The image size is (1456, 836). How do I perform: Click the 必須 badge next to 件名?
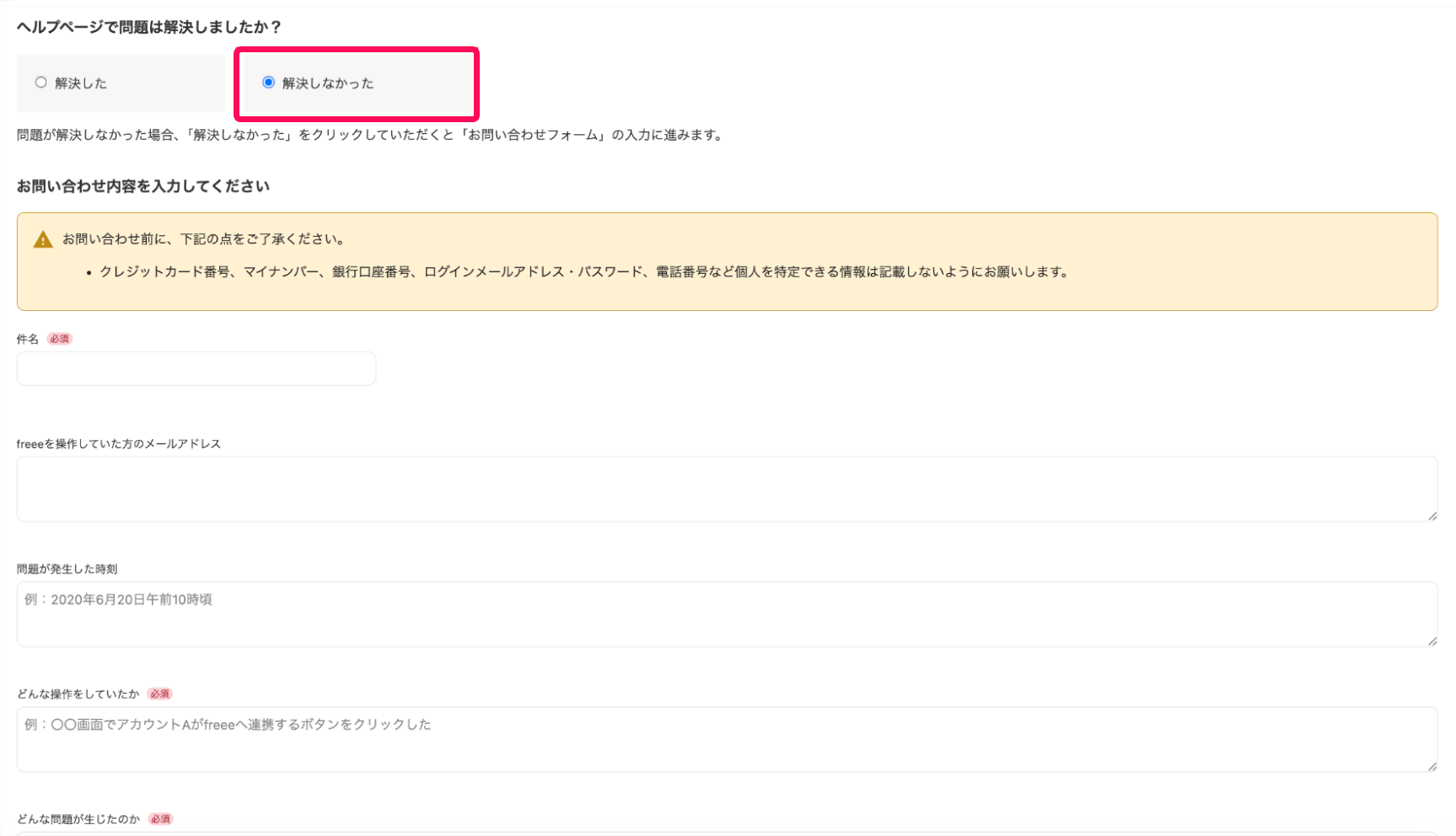coord(59,338)
